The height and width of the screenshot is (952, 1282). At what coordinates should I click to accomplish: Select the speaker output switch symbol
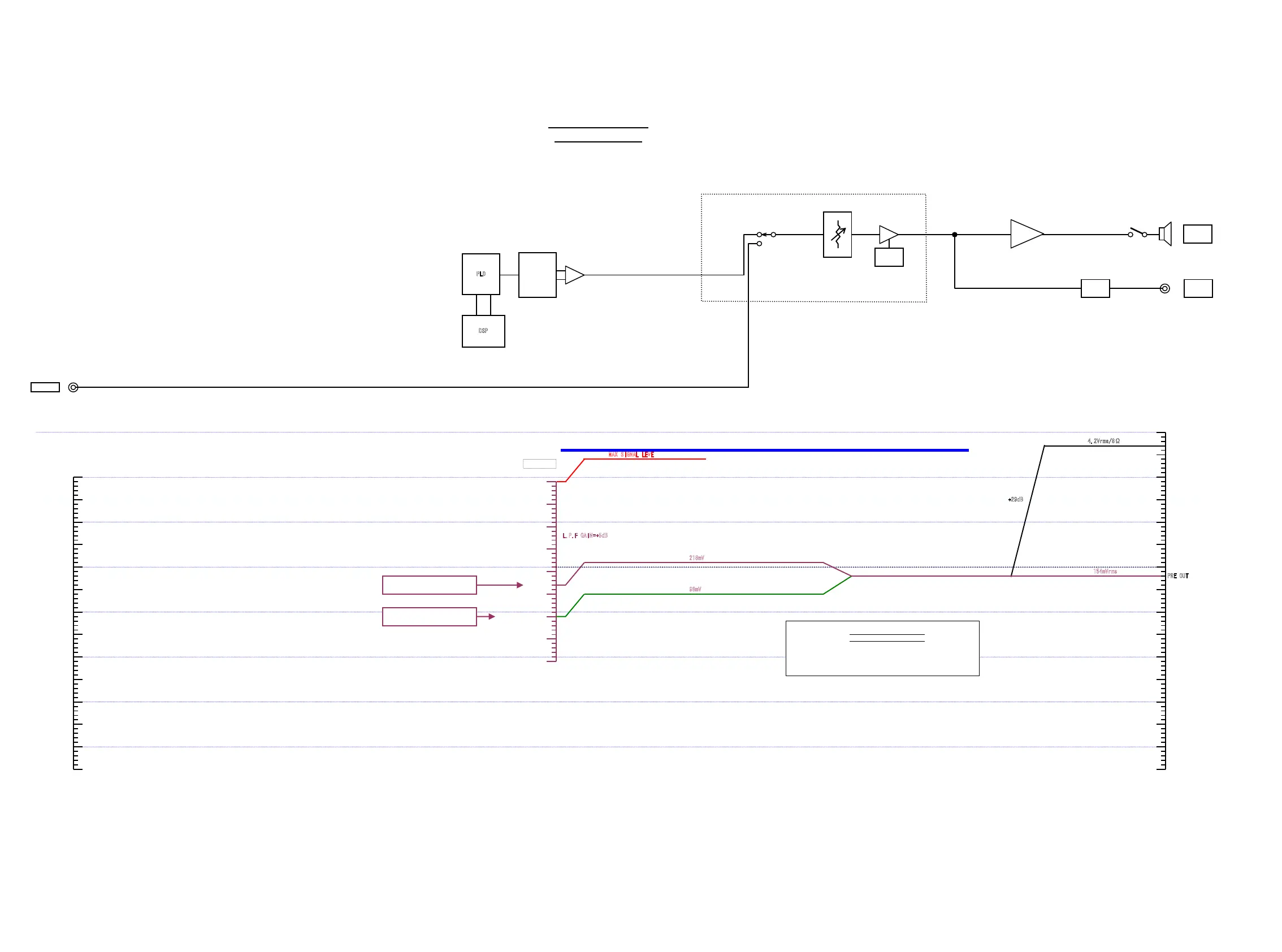coord(1138,233)
